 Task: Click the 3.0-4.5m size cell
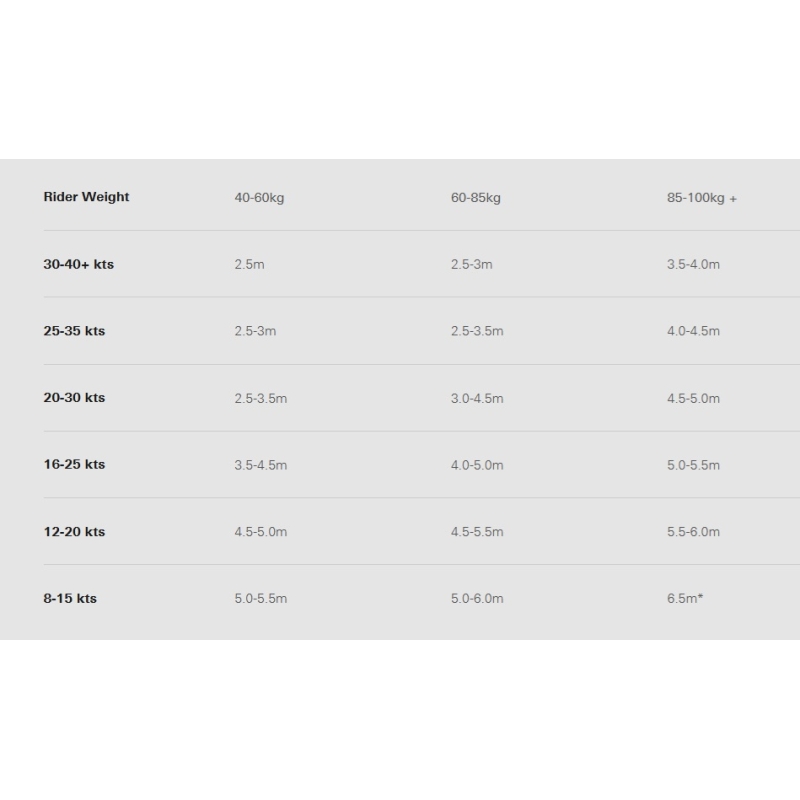pos(477,398)
